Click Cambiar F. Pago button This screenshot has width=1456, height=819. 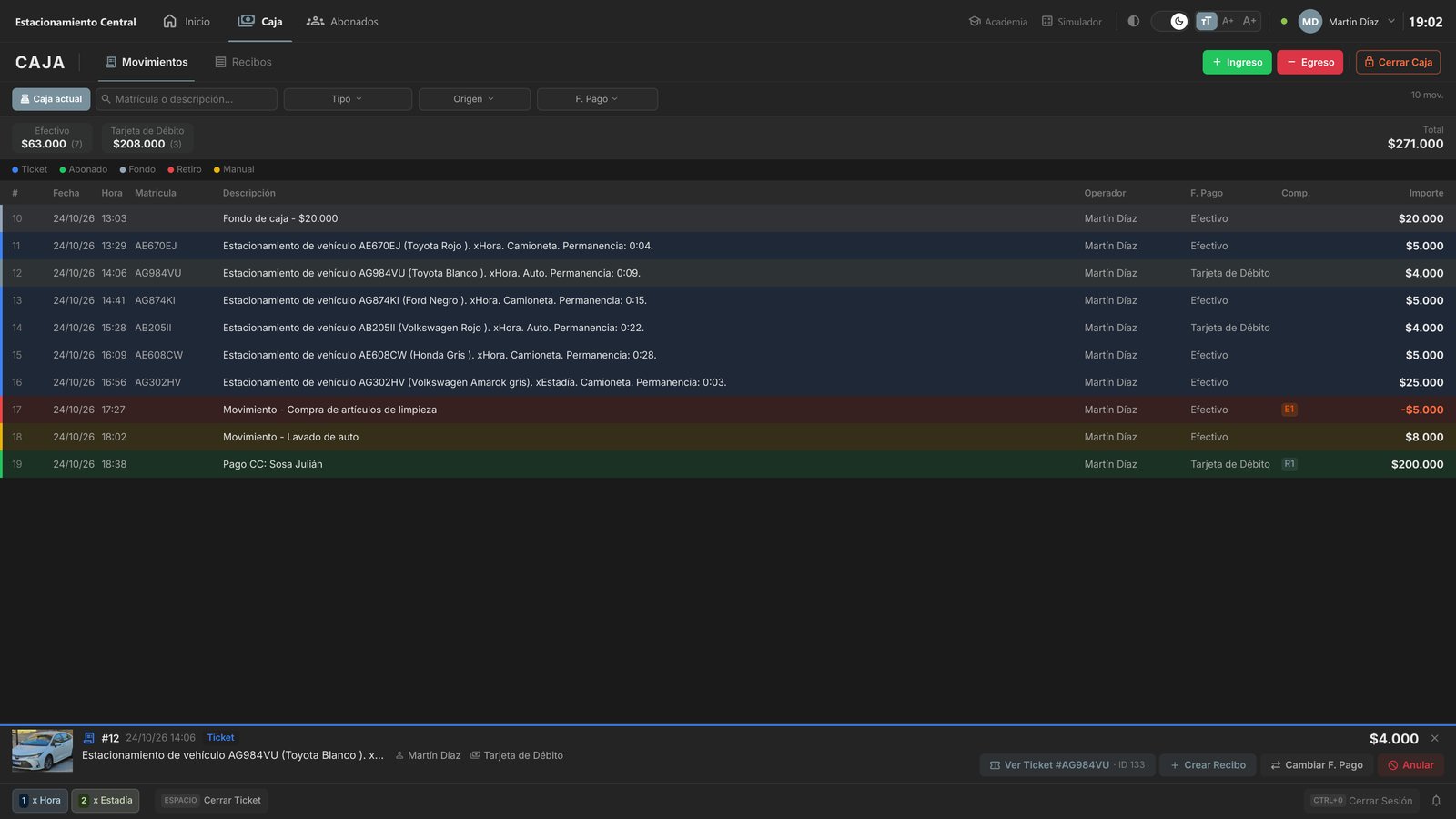pos(1317,765)
